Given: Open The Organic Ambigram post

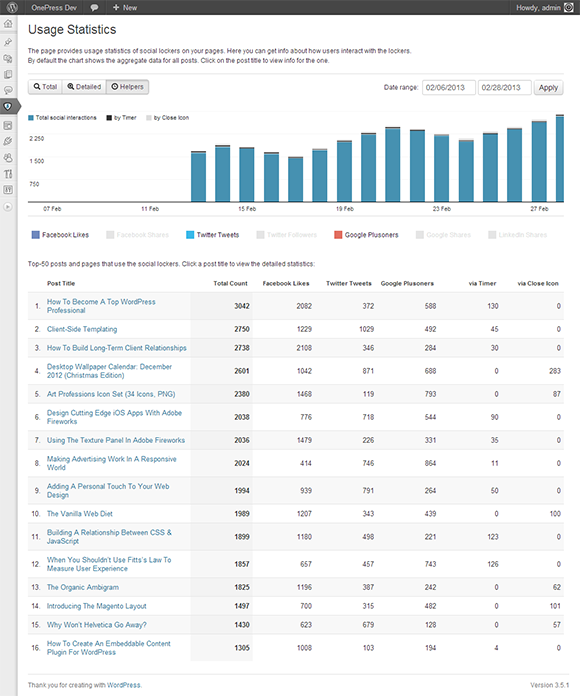Looking at the screenshot, I should click(83, 587).
